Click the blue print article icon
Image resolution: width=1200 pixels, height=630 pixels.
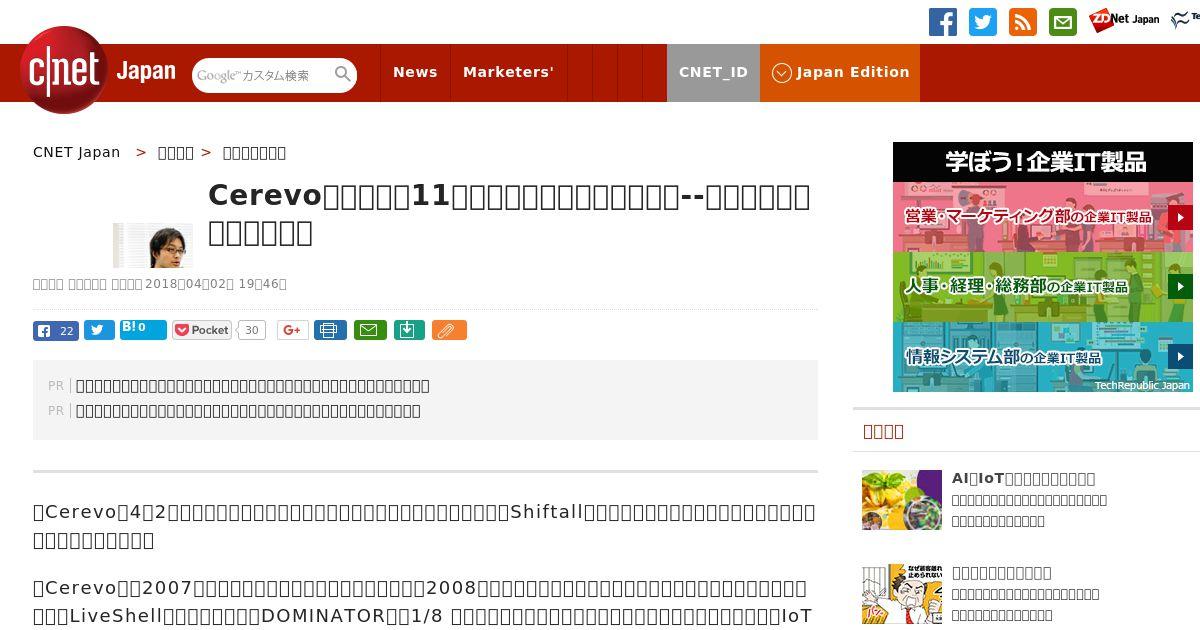tap(330, 330)
